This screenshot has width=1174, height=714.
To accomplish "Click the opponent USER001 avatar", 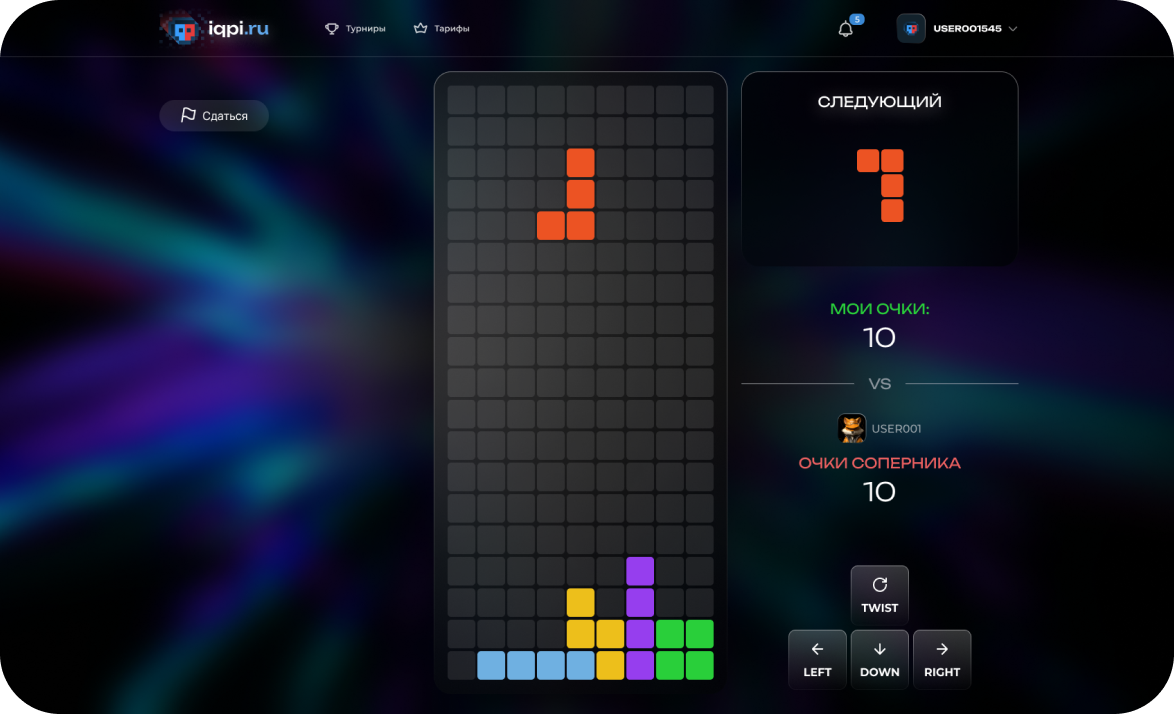I will pos(852,429).
